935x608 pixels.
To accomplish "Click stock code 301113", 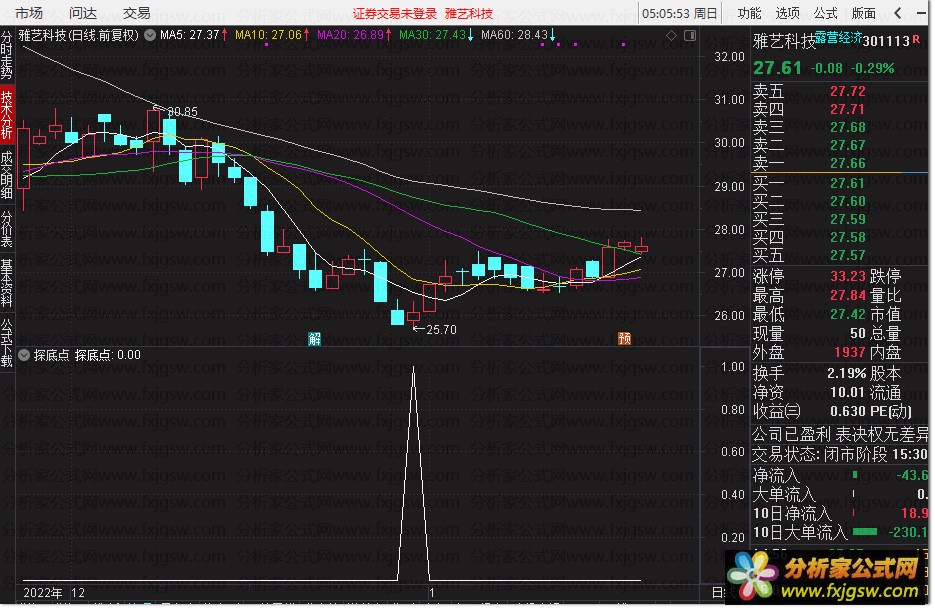I will click(x=886, y=41).
